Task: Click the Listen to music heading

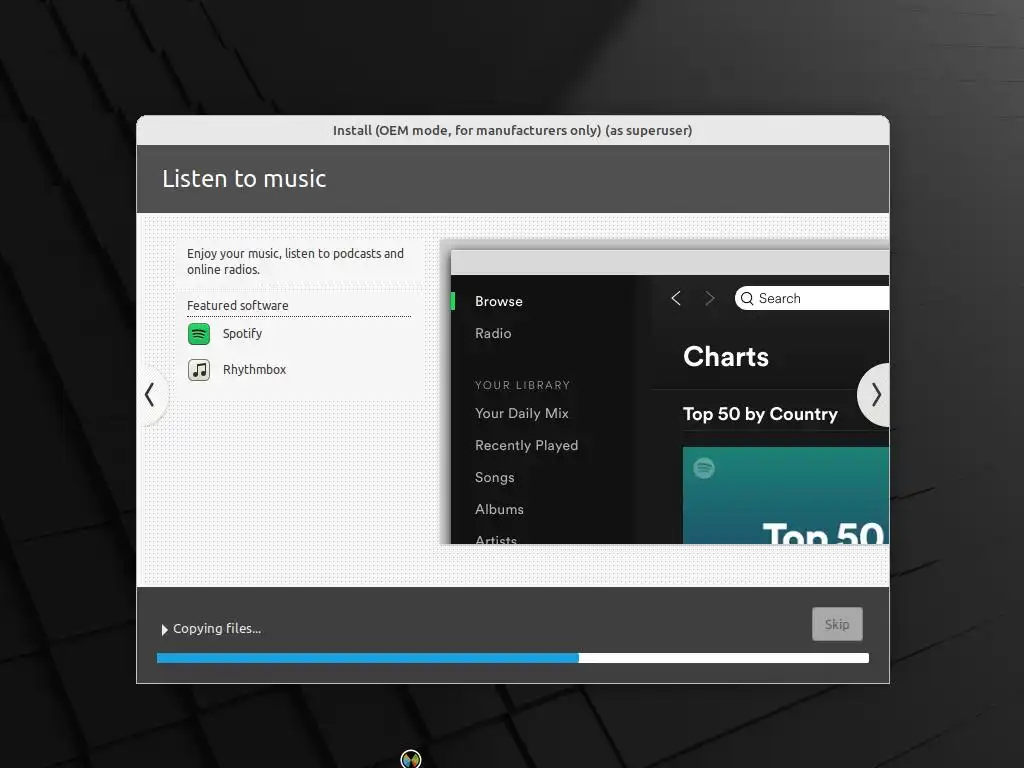Action: [x=244, y=179]
